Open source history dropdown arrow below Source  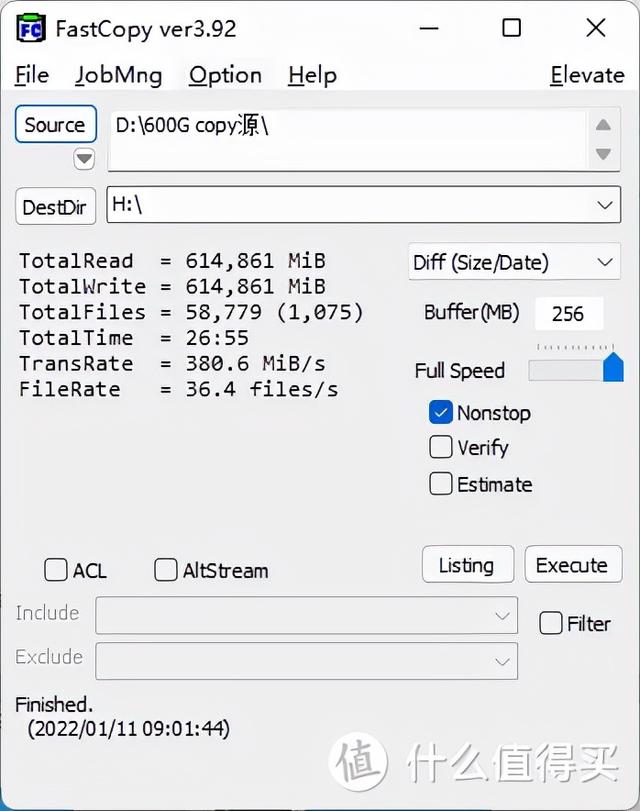click(x=84, y=158)
